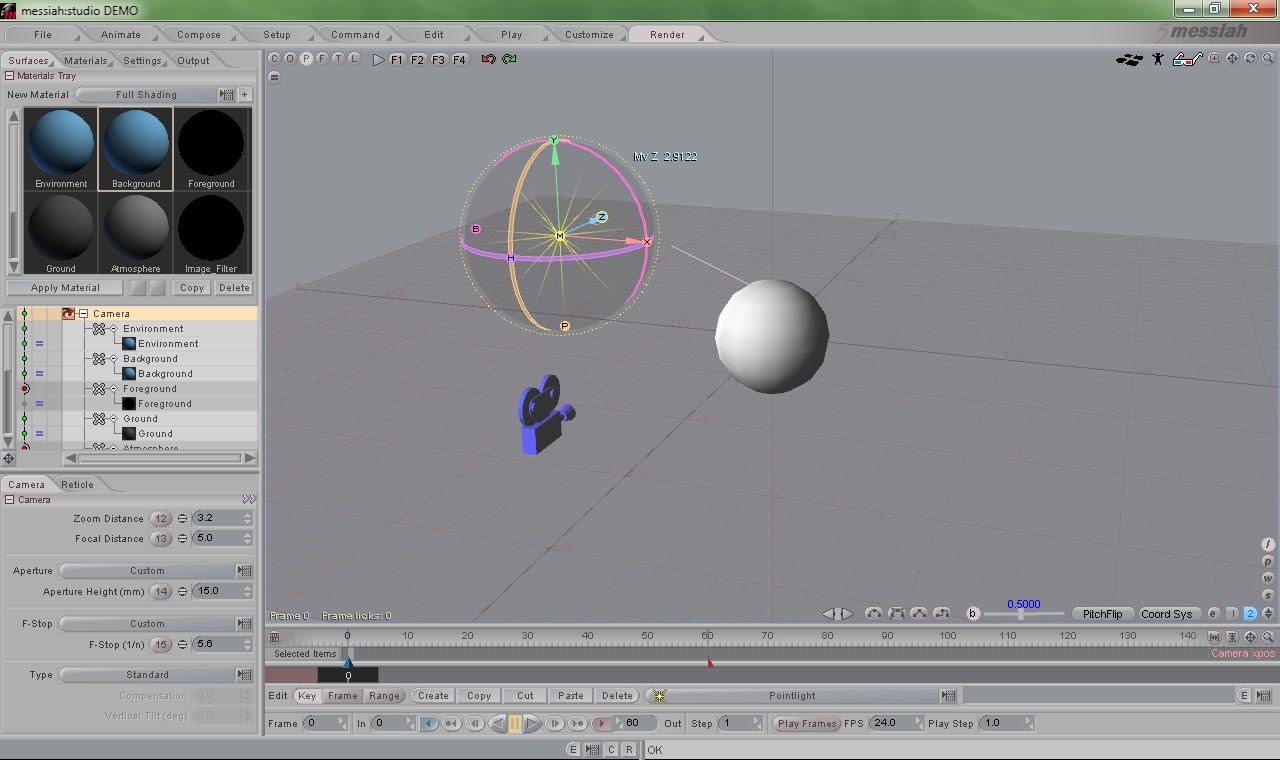Open the Output panel tab

click(193, 60)
